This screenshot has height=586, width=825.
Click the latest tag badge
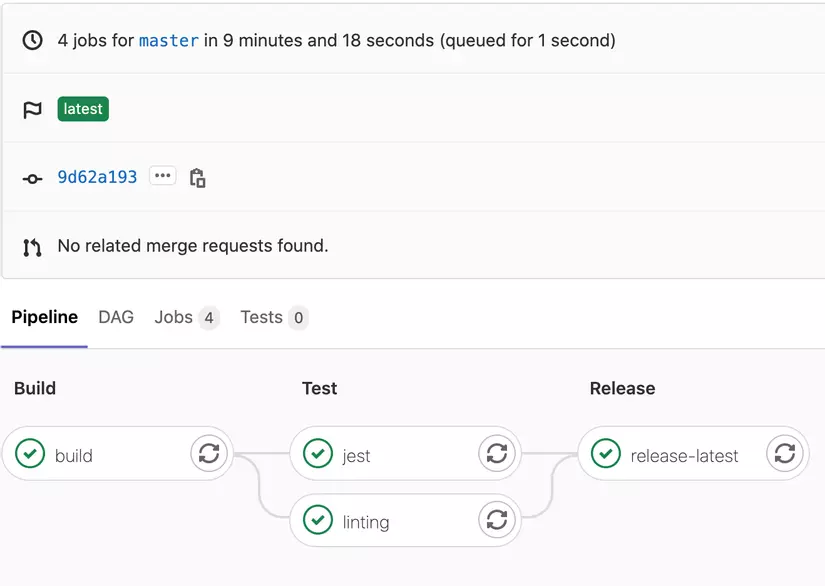pos(83,109)
